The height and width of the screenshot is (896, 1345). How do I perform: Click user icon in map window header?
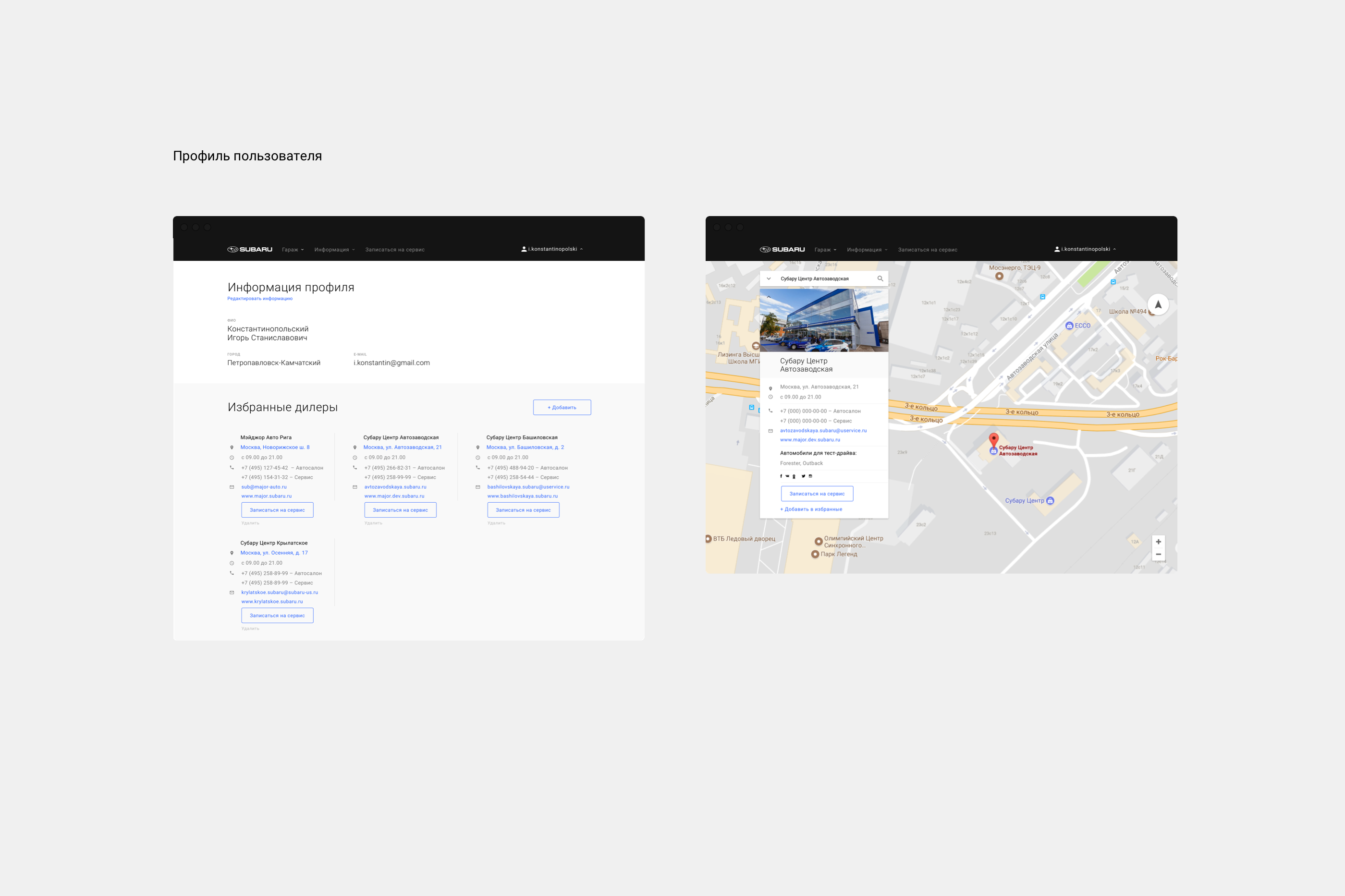(1057, 249)
